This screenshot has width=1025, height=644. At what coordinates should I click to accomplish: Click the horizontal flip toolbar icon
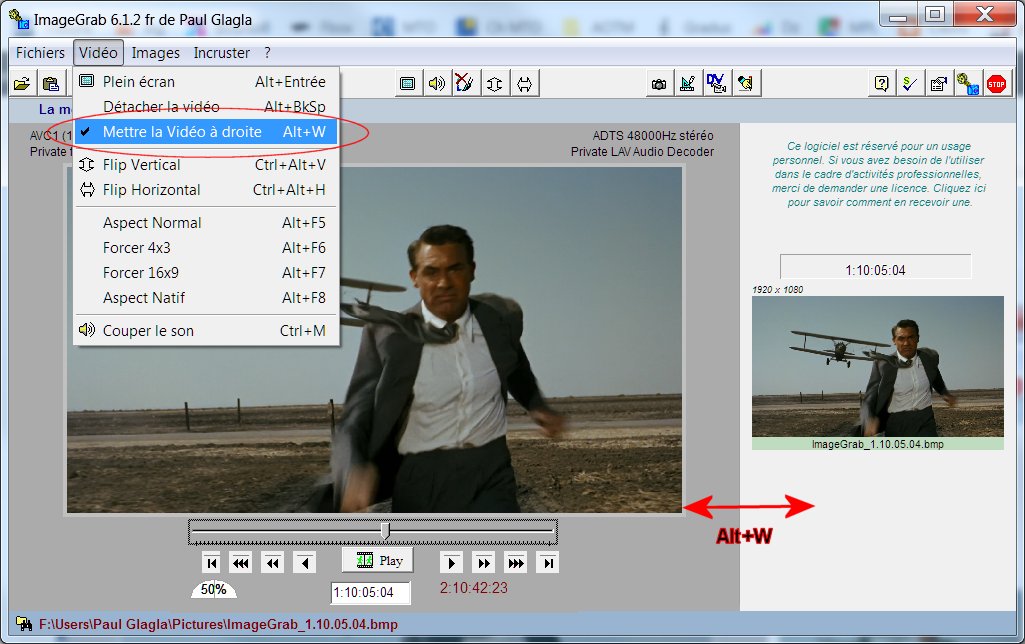(x=526, y=85)
